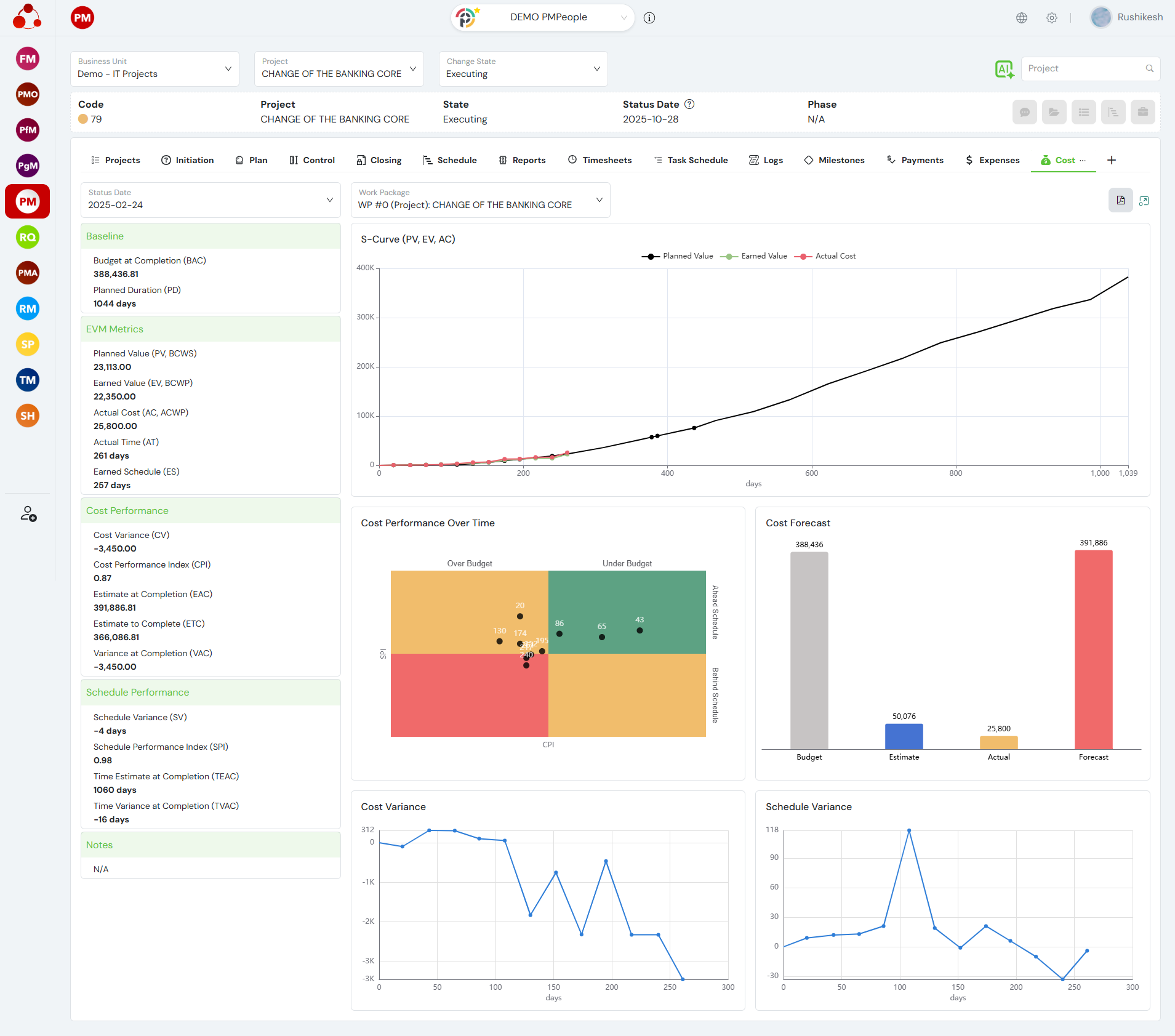Open the PMO module icon
The image size is (1175, 1036).
tap(27, 95)
